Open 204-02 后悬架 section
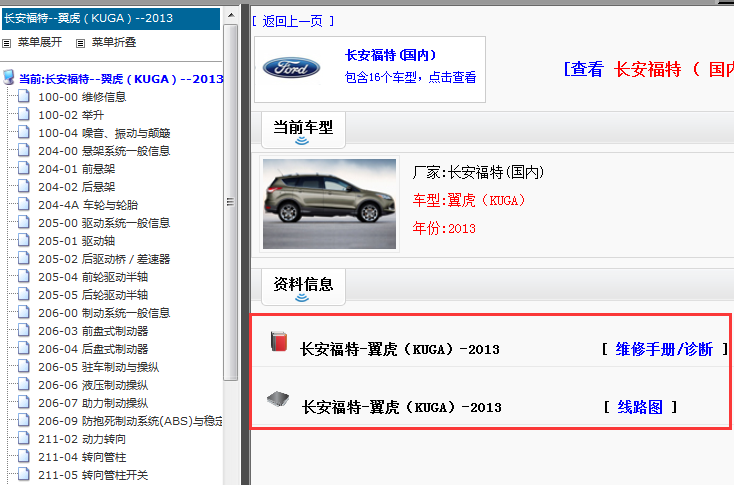734x485 pixels. [77, 187]
